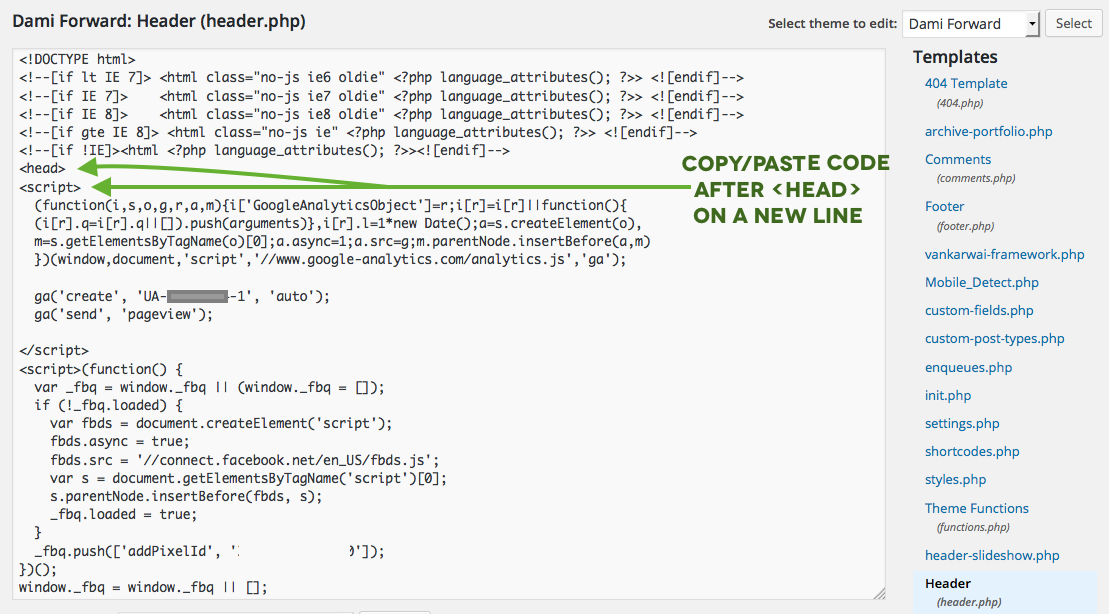Click the 'Templates' heading
The image size is (1109, 614).
click(955, 57)
